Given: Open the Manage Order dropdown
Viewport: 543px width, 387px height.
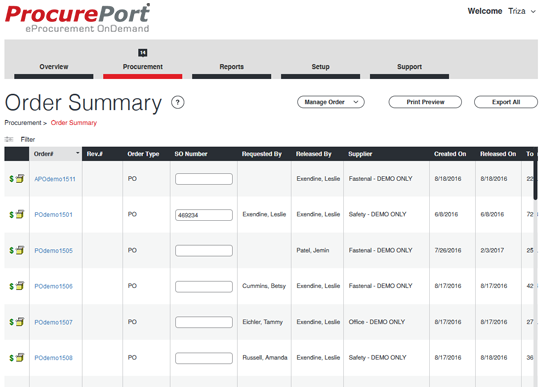Looking at the screenshot, I should pos(331,102).
